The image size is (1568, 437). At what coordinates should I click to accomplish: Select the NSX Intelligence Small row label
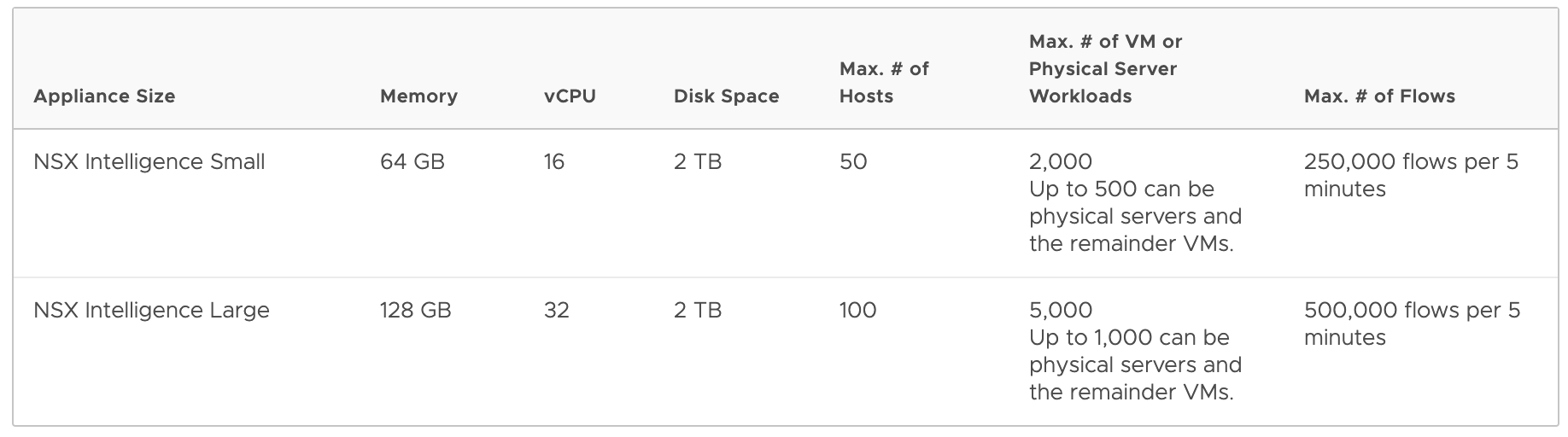pyautogui.click(x=149, y=162)
